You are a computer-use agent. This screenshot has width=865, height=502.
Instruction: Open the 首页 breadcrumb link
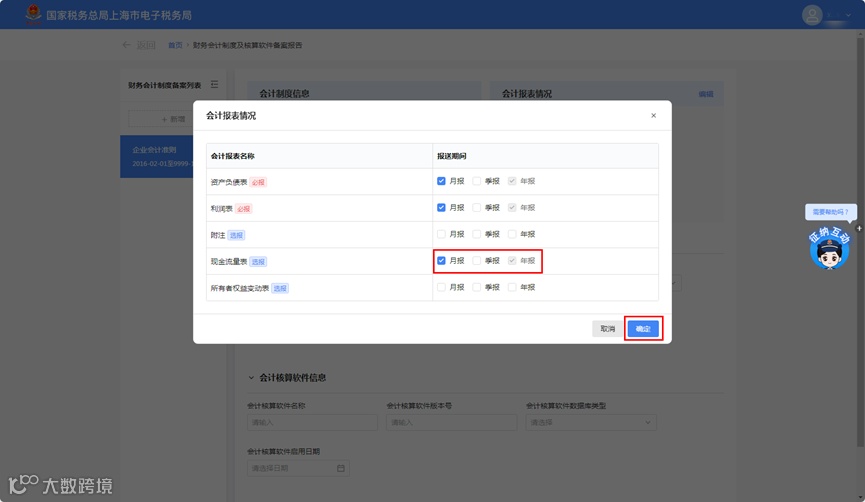tap(175, 45)
